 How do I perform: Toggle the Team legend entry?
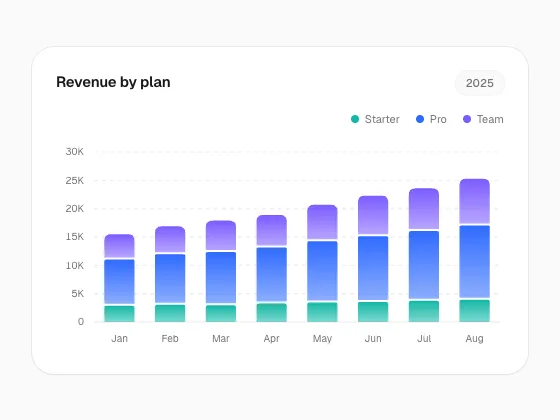coord(483,119)
